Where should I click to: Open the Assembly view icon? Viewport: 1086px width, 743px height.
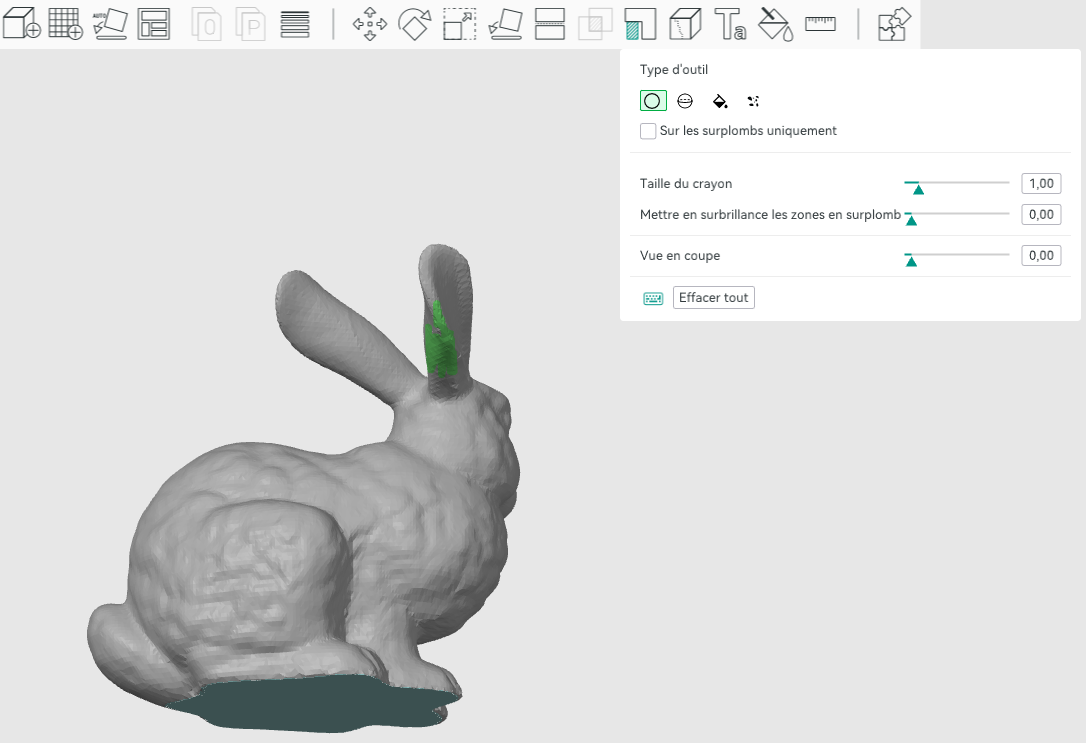894,24
